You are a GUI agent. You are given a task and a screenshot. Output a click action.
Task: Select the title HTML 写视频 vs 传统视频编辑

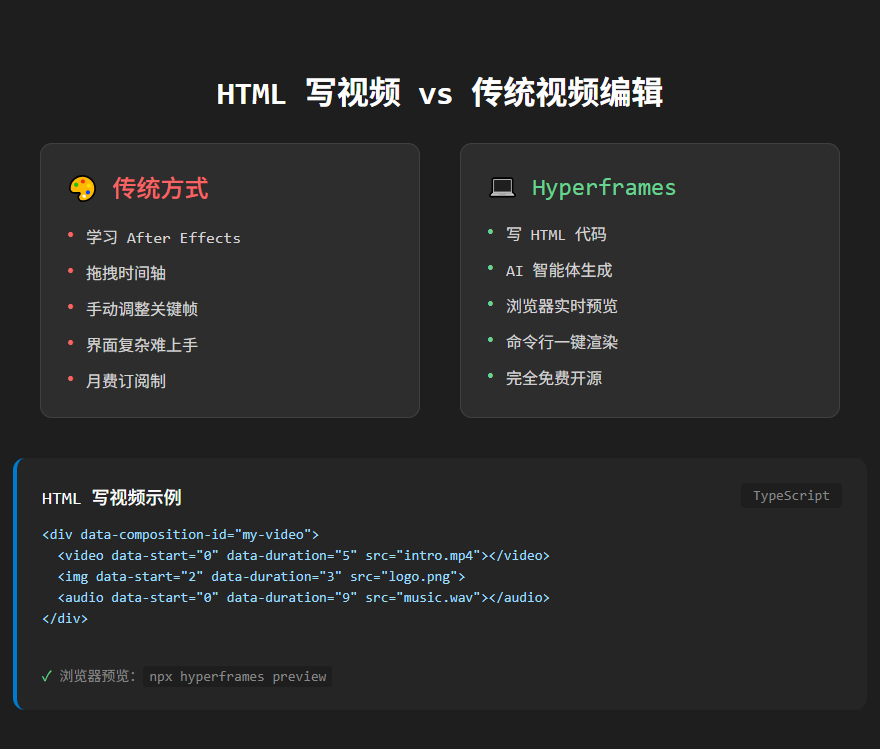[x=440, y=92]
